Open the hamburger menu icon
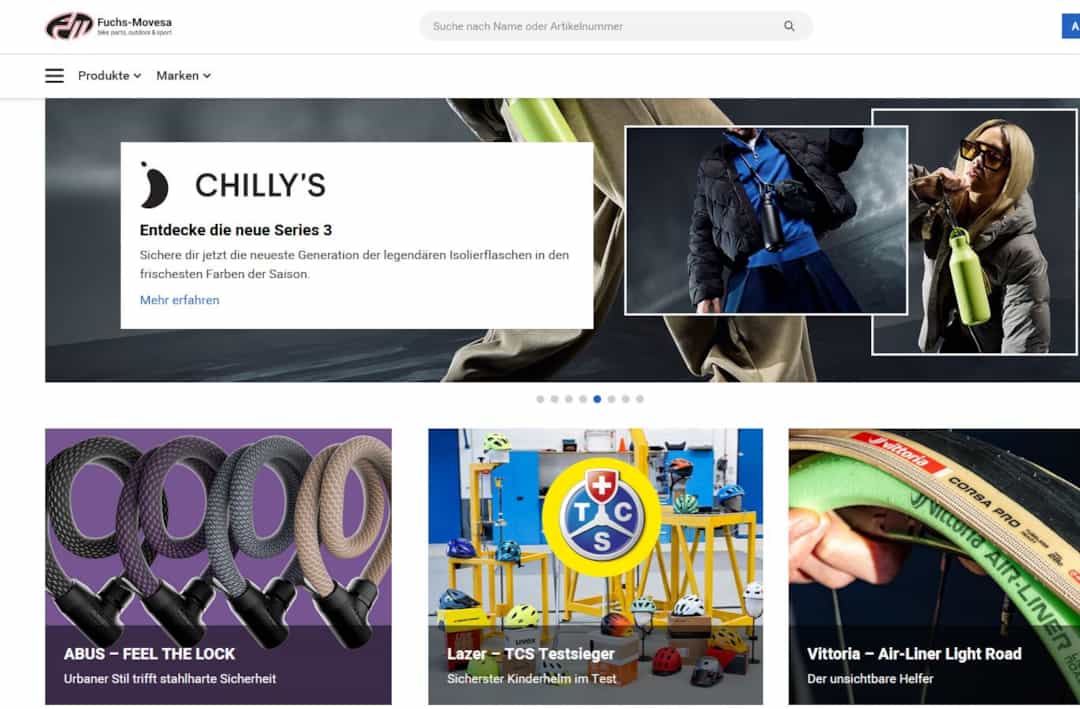The height and width of the screenshot is (709, 1080). click(54, 76)
